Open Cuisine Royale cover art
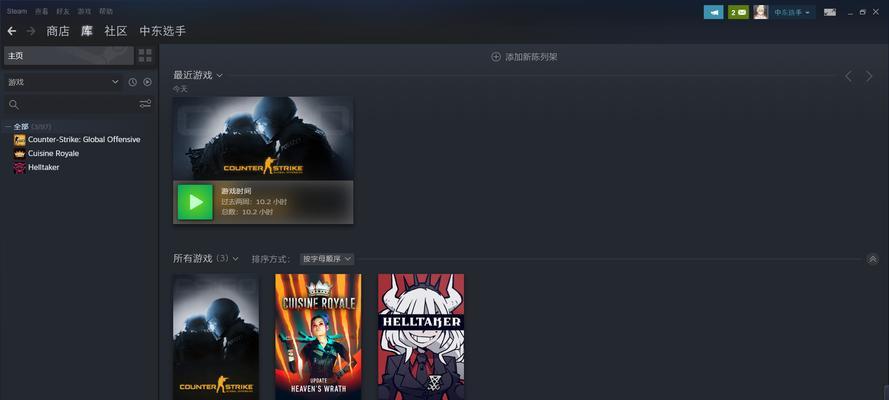Screen dimensions: 889x400 319,337
